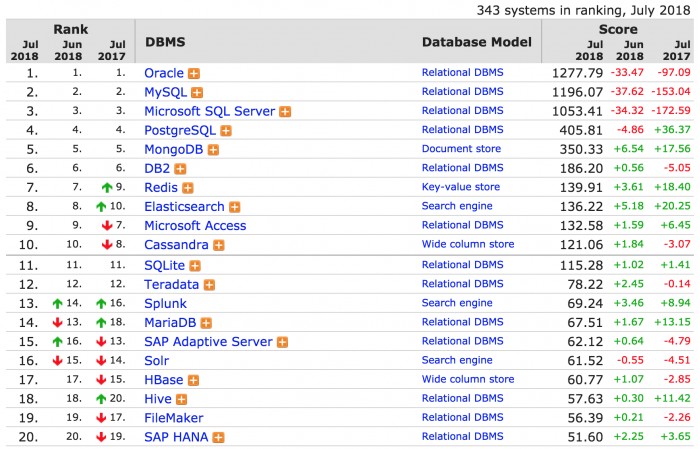The width and height of the screenshot is (700, 449).
Task: Open the Hive link
Action: tap(158, 399)
